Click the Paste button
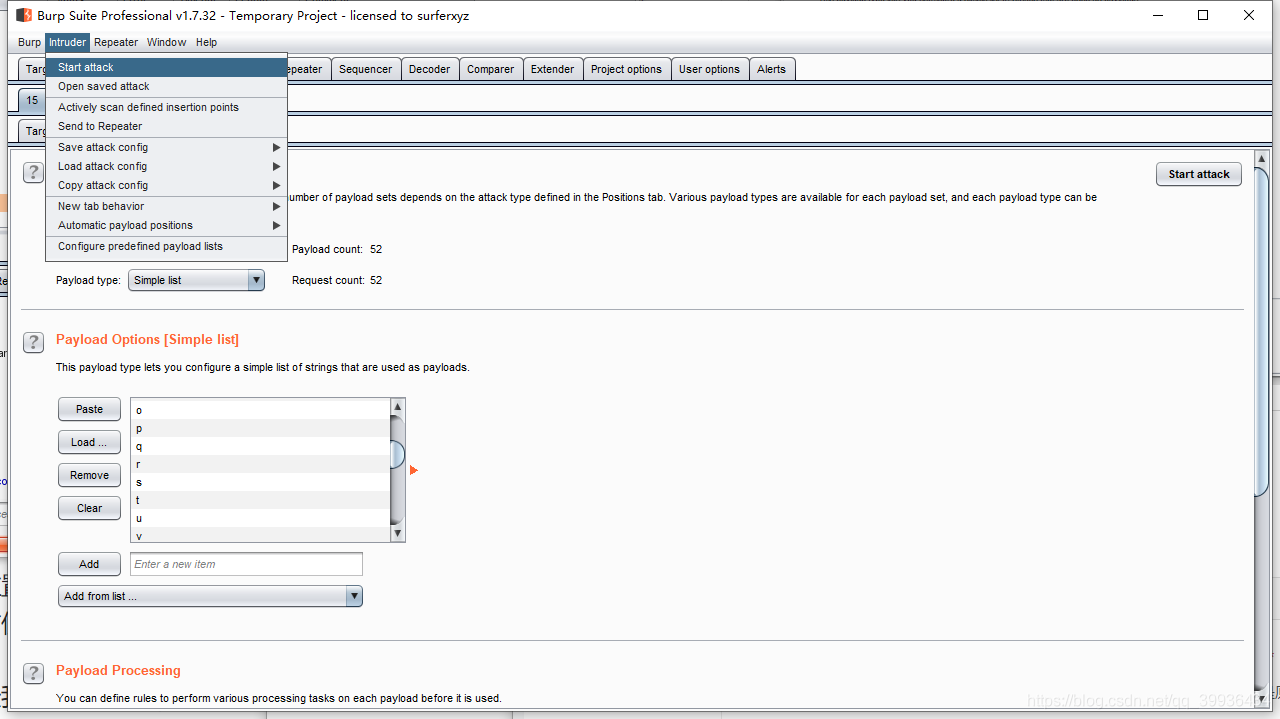Screen dimensions: 1280x719 coord(89,409)
